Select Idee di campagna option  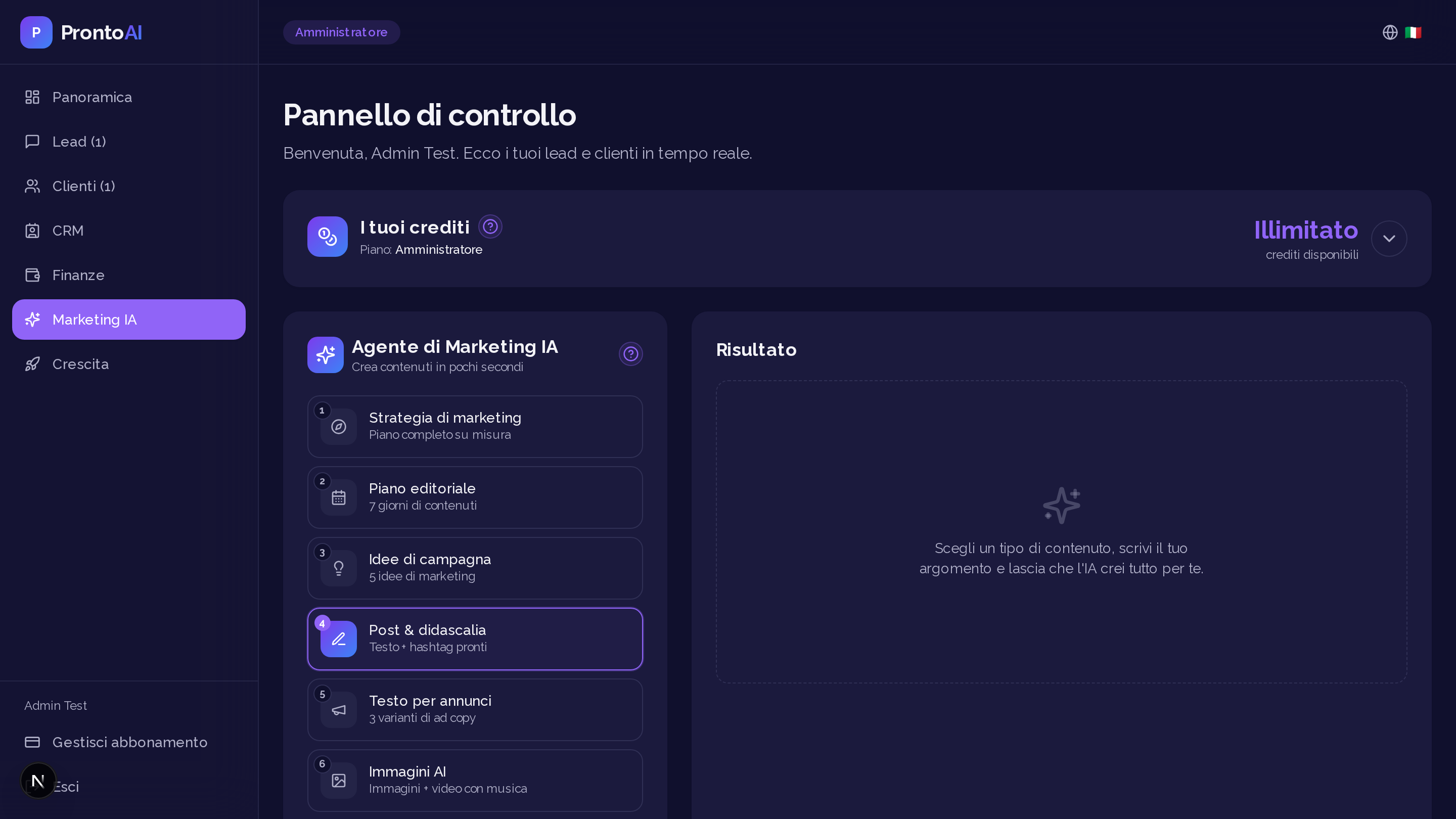point(475,568)
